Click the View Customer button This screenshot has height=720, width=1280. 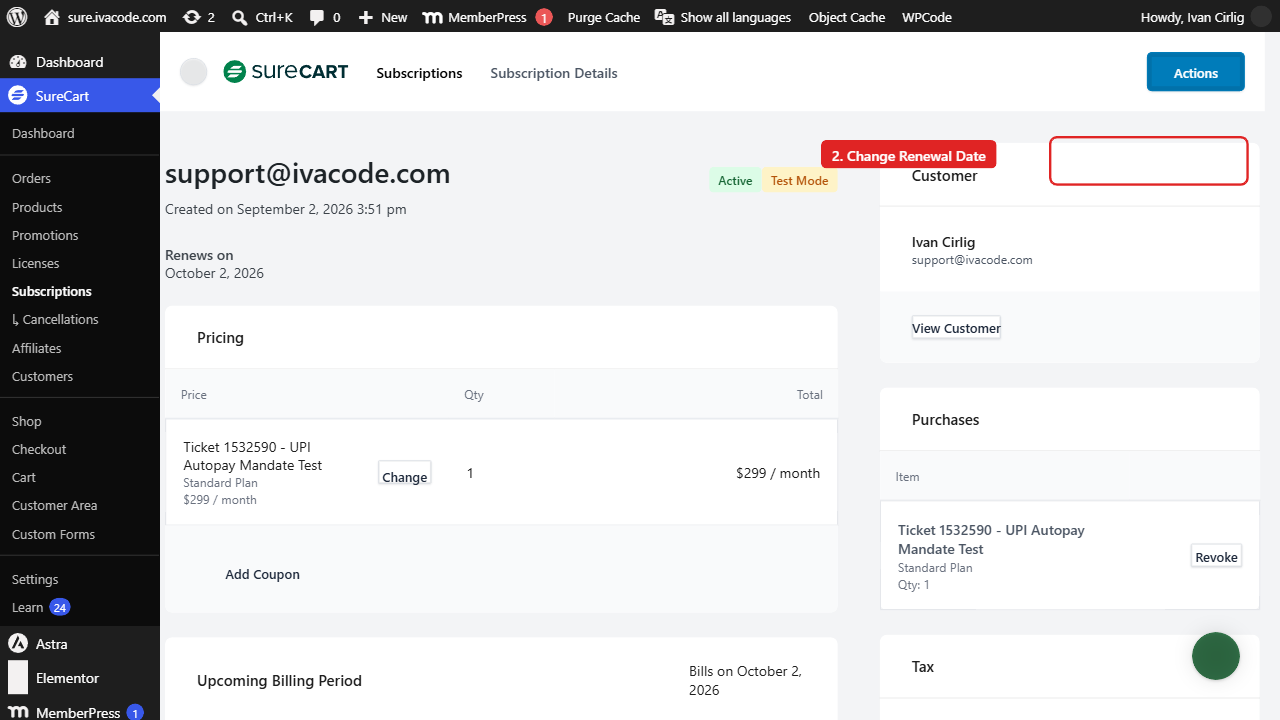[956, 328]
